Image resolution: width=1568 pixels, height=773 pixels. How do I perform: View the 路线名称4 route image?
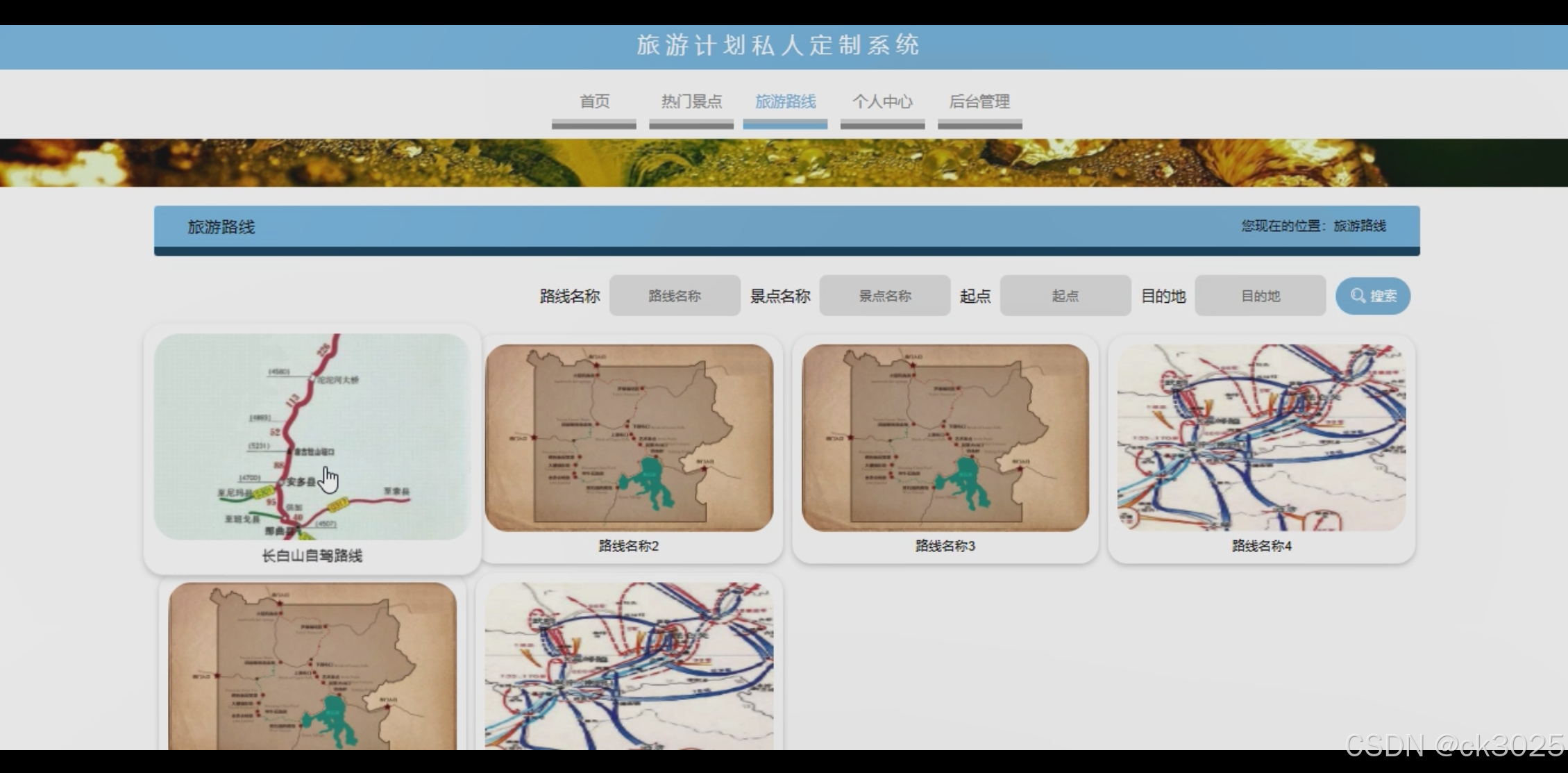point(1261,438)
